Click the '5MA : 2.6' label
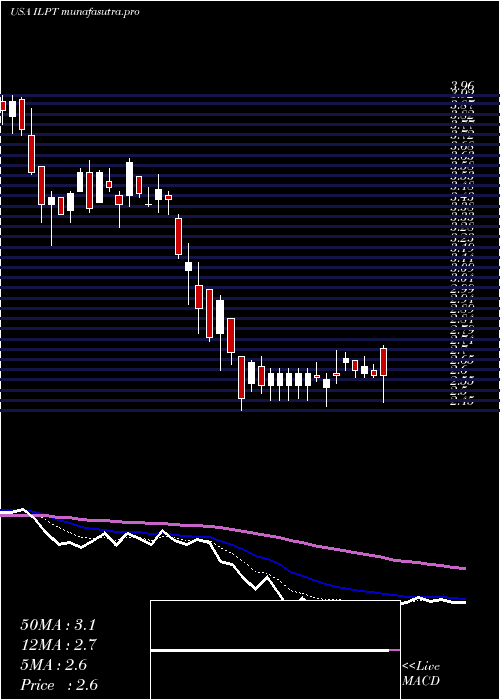 (54, 665)
